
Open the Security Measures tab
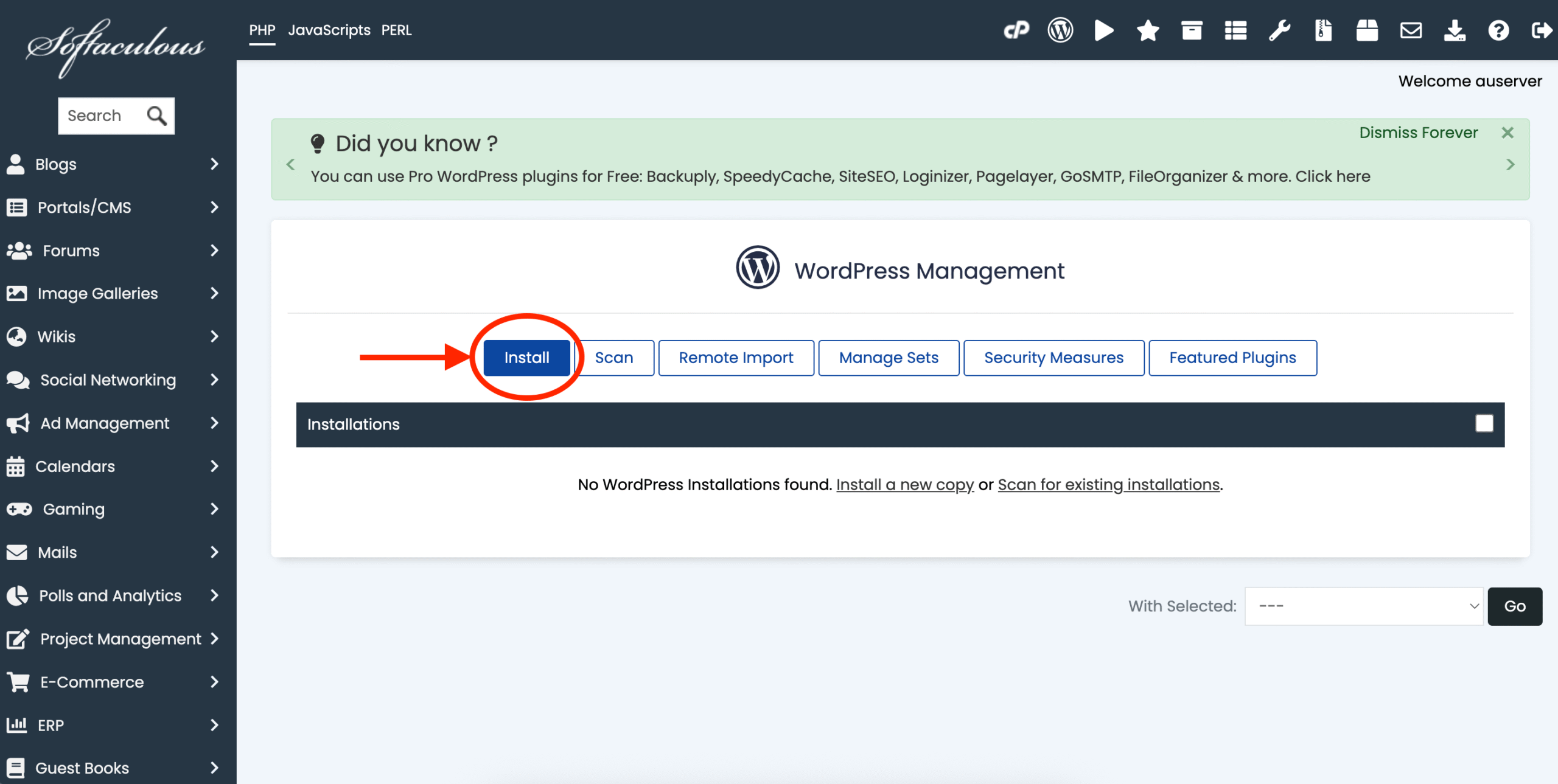[1054, 358]
